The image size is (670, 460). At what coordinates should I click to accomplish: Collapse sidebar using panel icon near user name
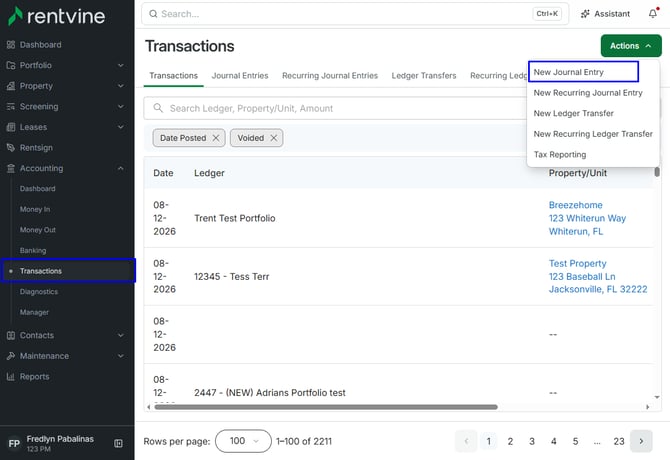coord(118,443)
